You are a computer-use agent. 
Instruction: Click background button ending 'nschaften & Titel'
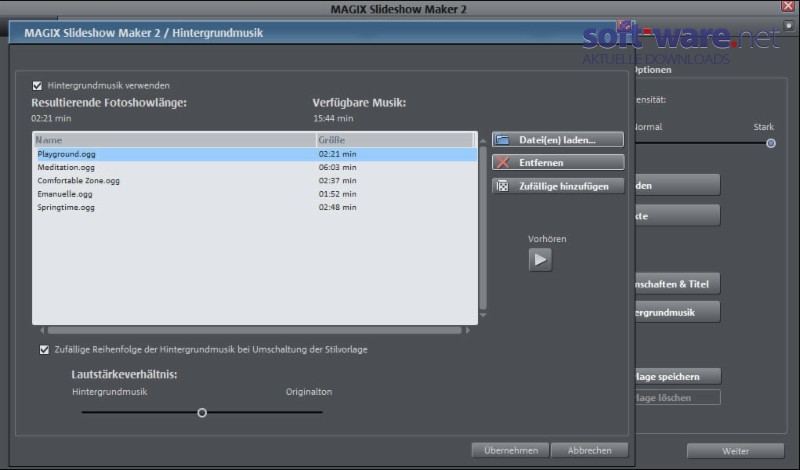click(x=678, y=284)
